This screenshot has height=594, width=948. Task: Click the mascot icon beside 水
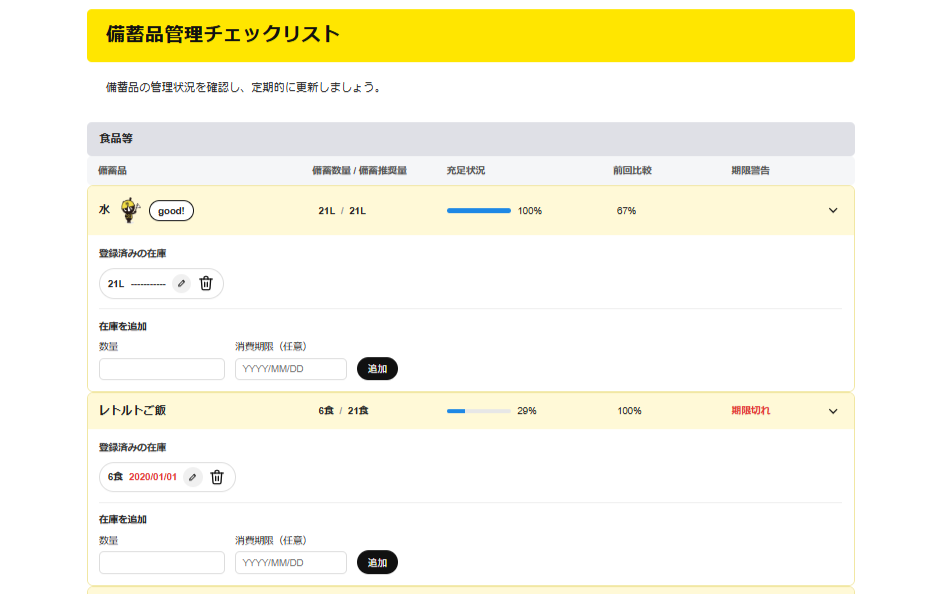coord(130,210)
